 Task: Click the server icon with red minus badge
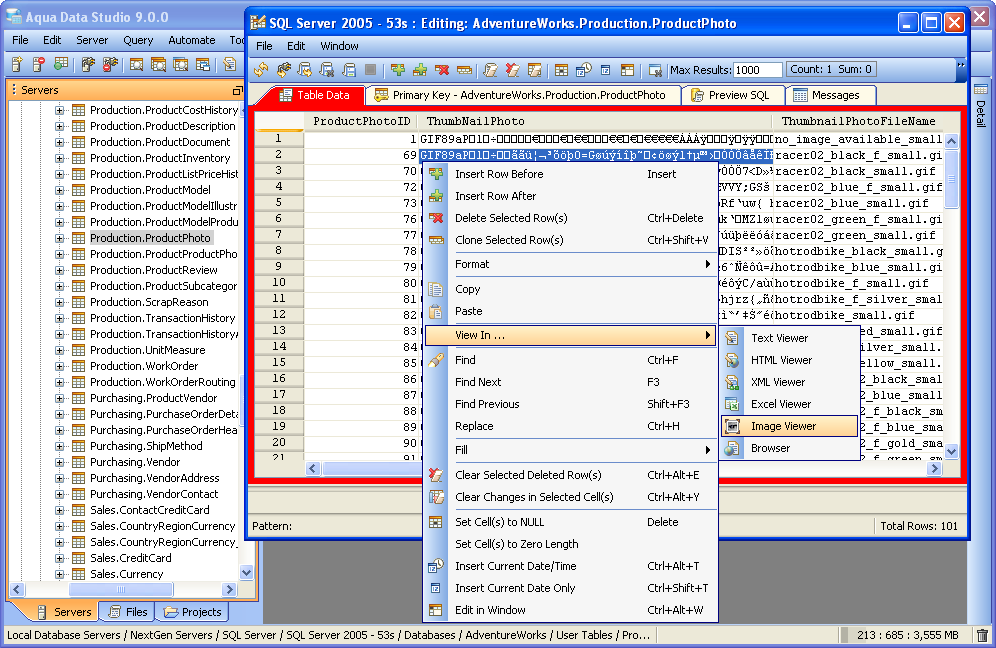pyautogui.click(x=39, y=64)
